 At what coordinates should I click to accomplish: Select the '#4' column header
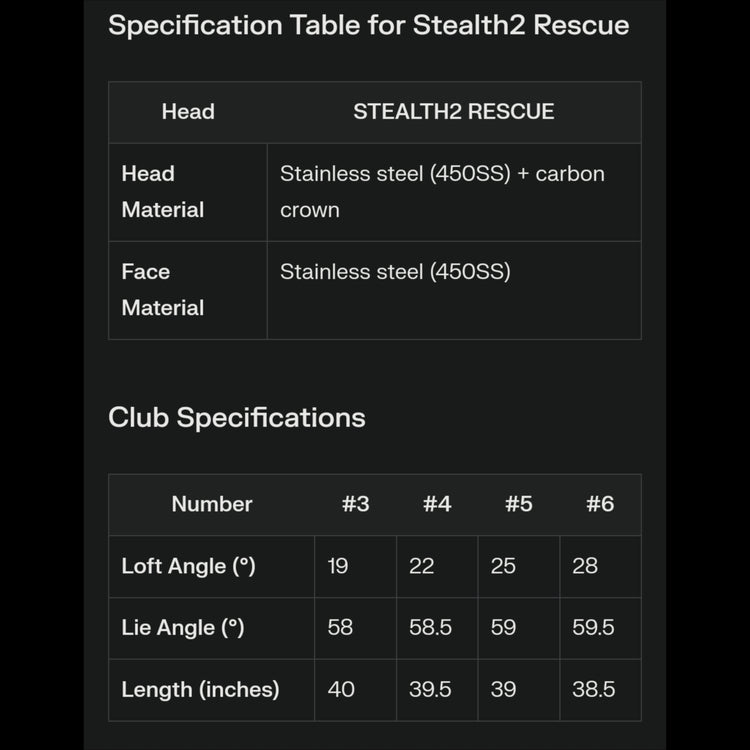click(x=437, y=504)
